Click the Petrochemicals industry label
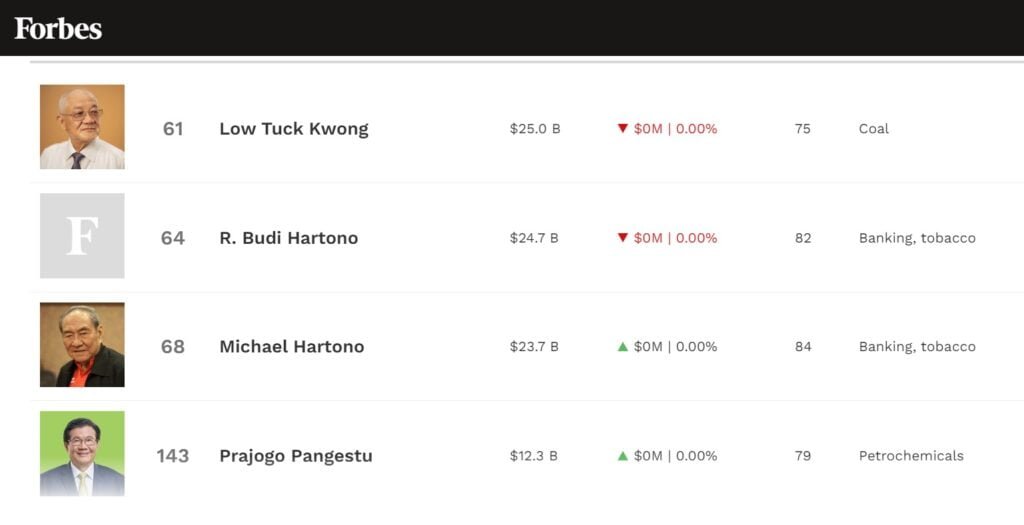The image size is (1024, 525). [x=911, y=456]
